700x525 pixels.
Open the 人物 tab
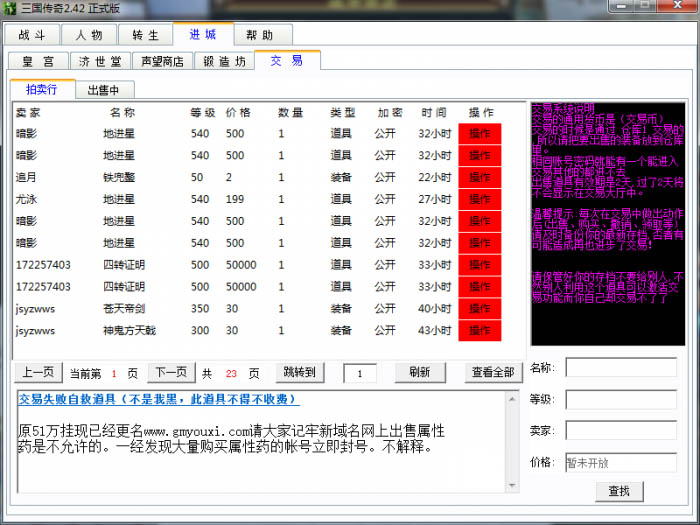(x=88, y=35)
